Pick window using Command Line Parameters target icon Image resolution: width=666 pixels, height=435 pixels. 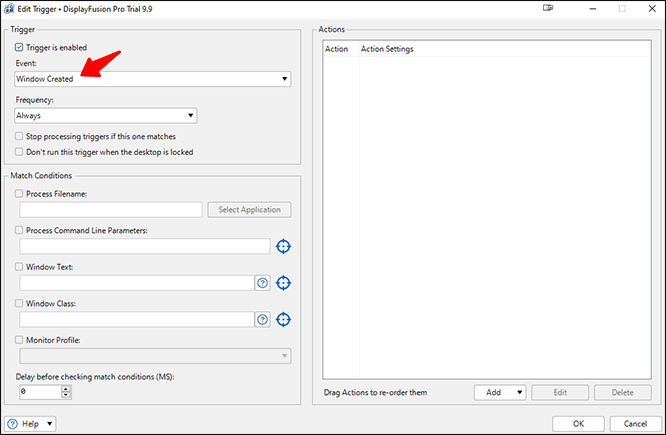(x=283, y=246)
